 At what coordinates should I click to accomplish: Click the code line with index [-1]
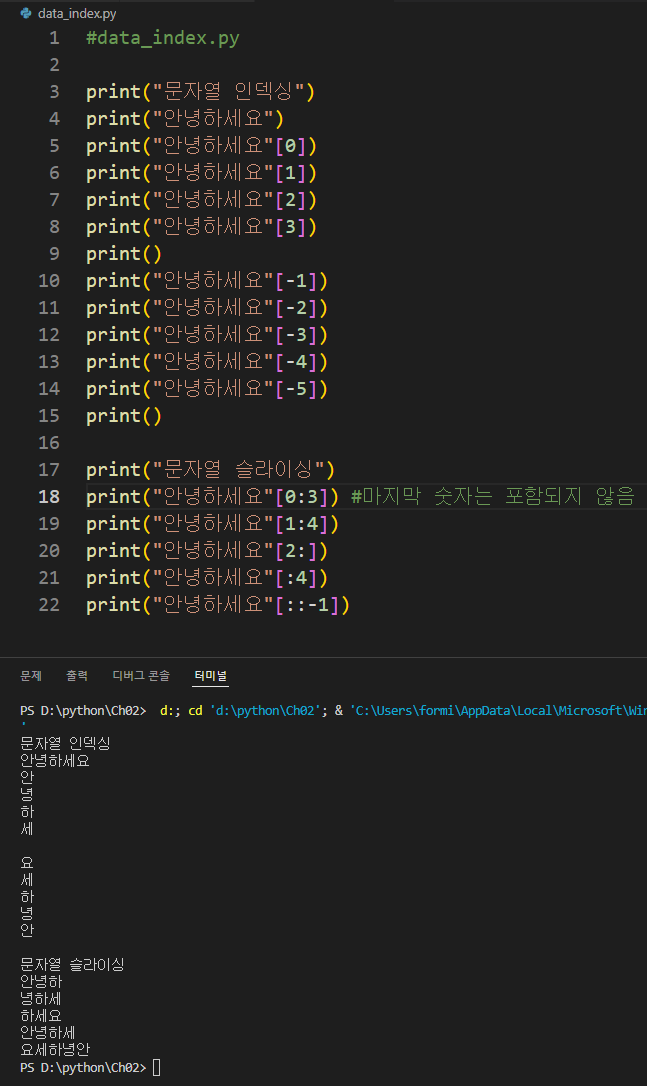(x=207, y=281)
